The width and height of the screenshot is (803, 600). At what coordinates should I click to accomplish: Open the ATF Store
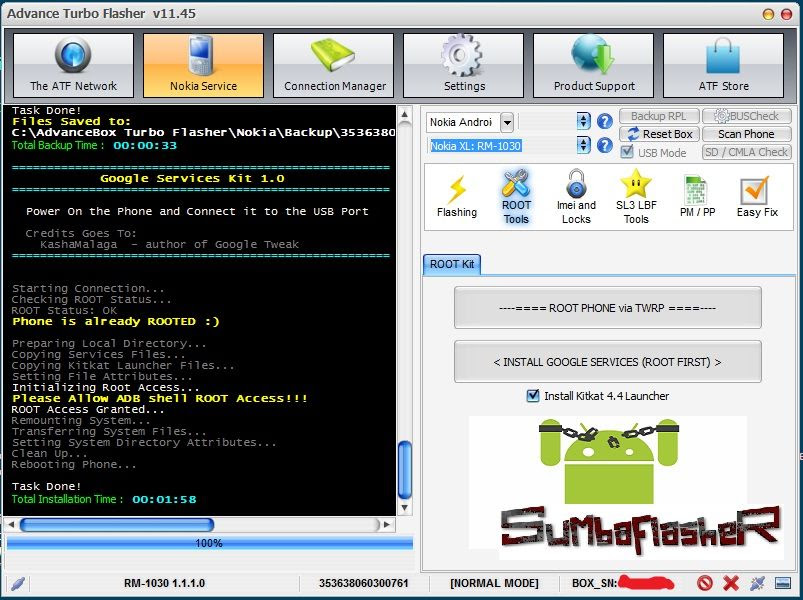tap(724, 66)
